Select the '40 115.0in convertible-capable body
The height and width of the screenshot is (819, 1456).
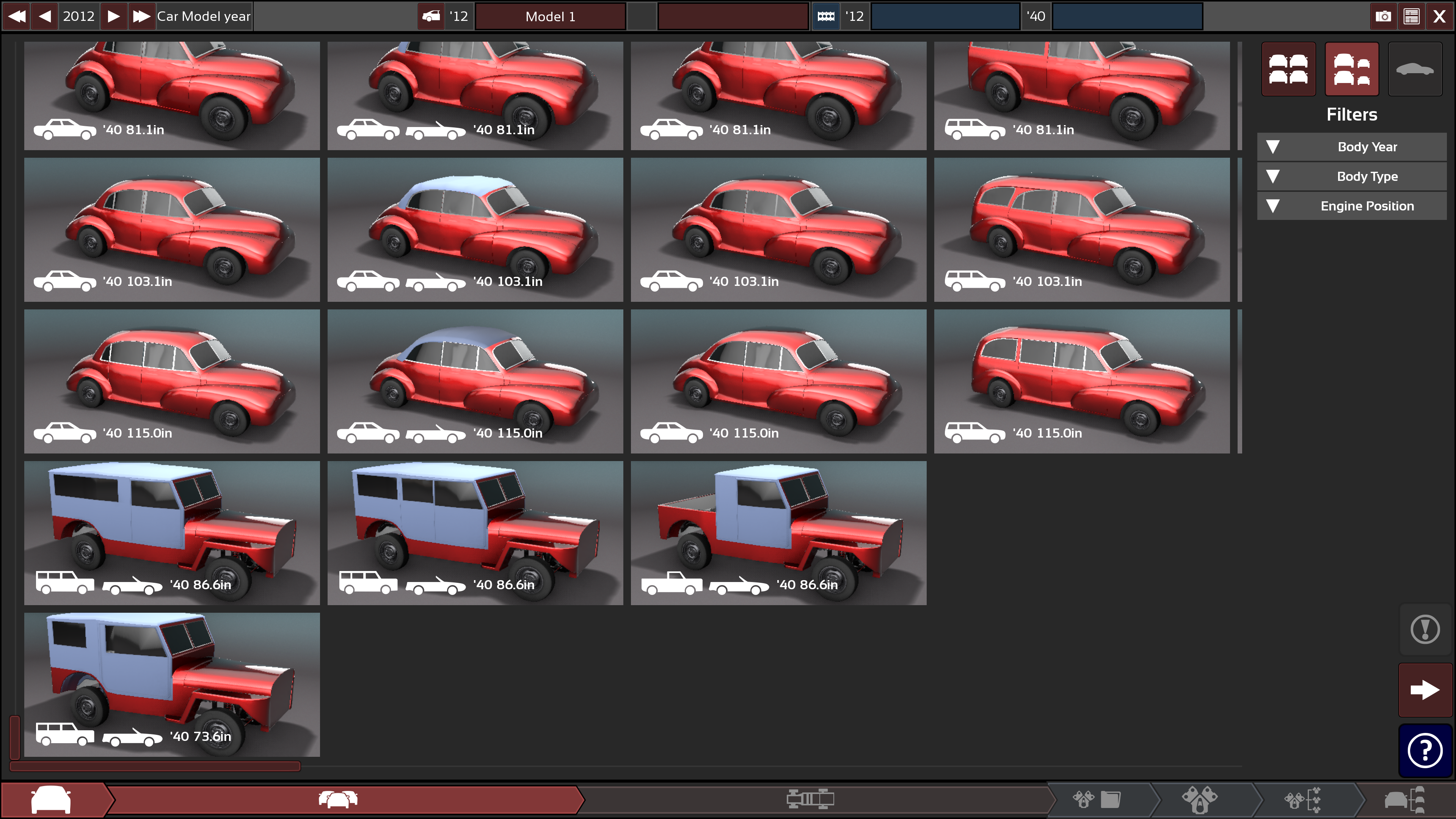pos(475,381)
